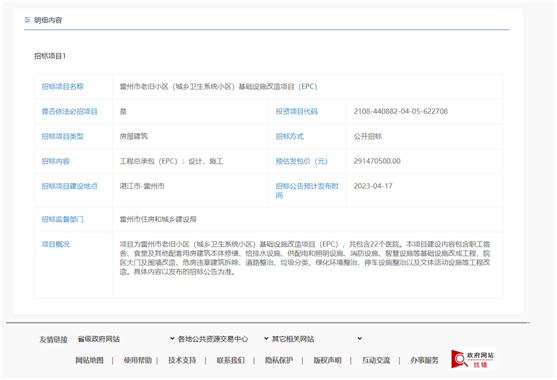
Task: Select the 工程总承包 (EPC) 设计、施工 value
Action: click(x=171, y=161)
